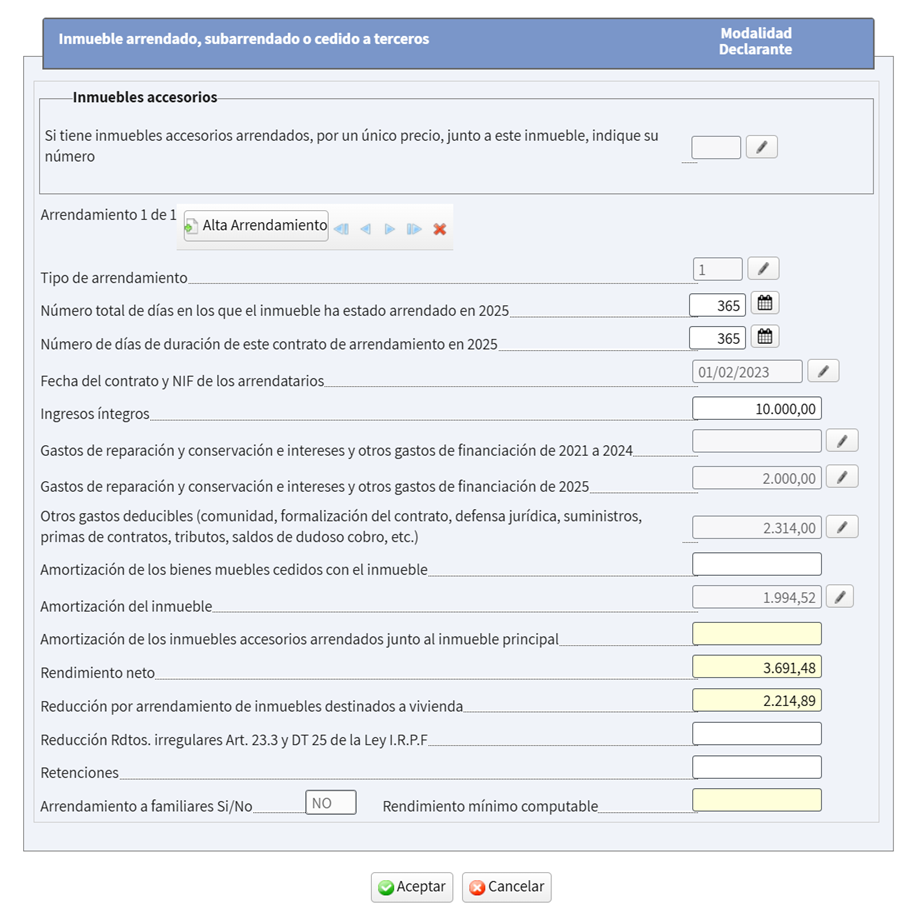Edit 2025 repair and conservation expenses pencil
The width and height of the screenshot is (917, 917).
pyautogui.click(x=842, y=477)
